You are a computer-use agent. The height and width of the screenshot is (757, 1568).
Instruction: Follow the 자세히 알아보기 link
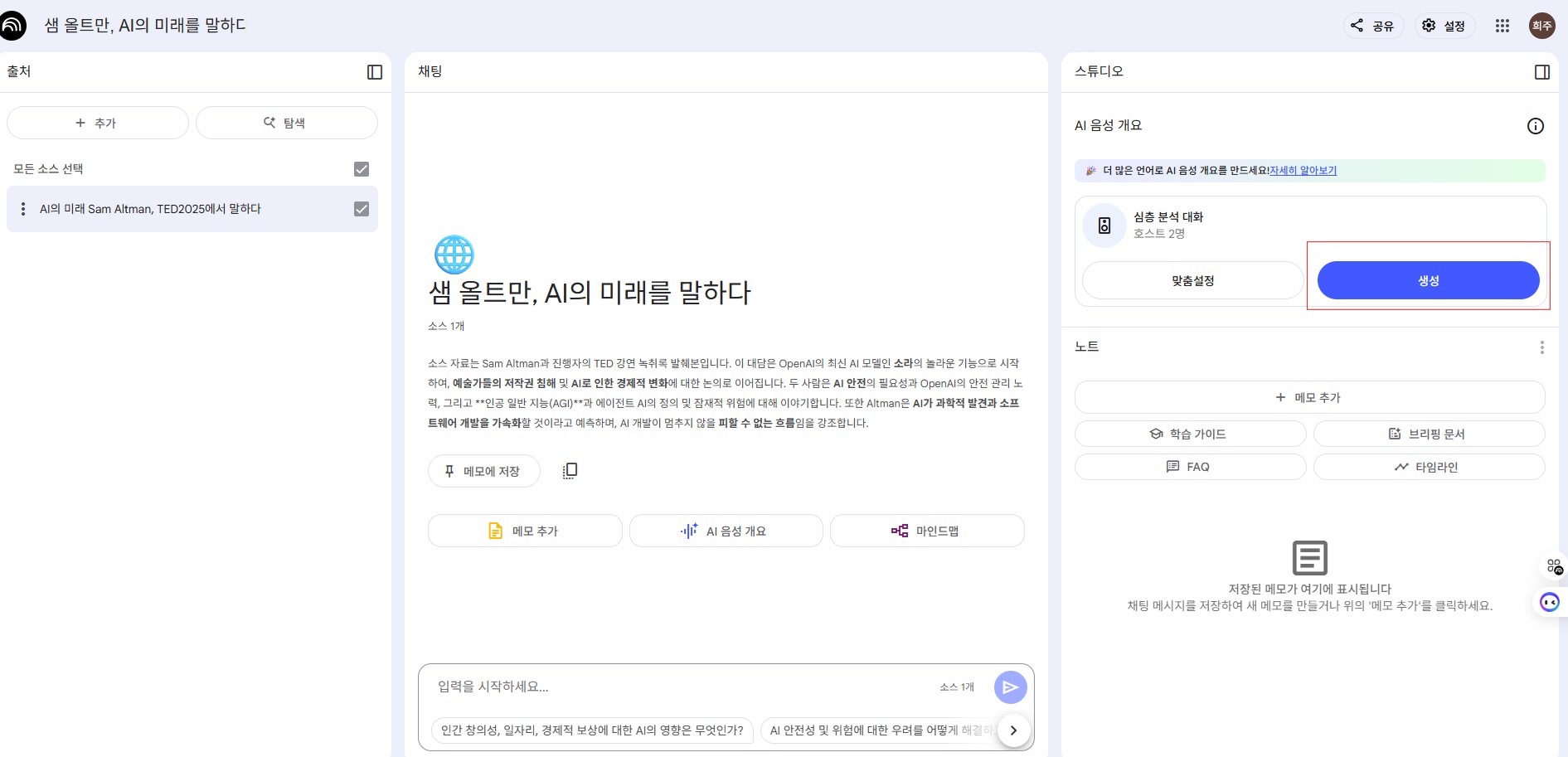tap(1303, 171)
